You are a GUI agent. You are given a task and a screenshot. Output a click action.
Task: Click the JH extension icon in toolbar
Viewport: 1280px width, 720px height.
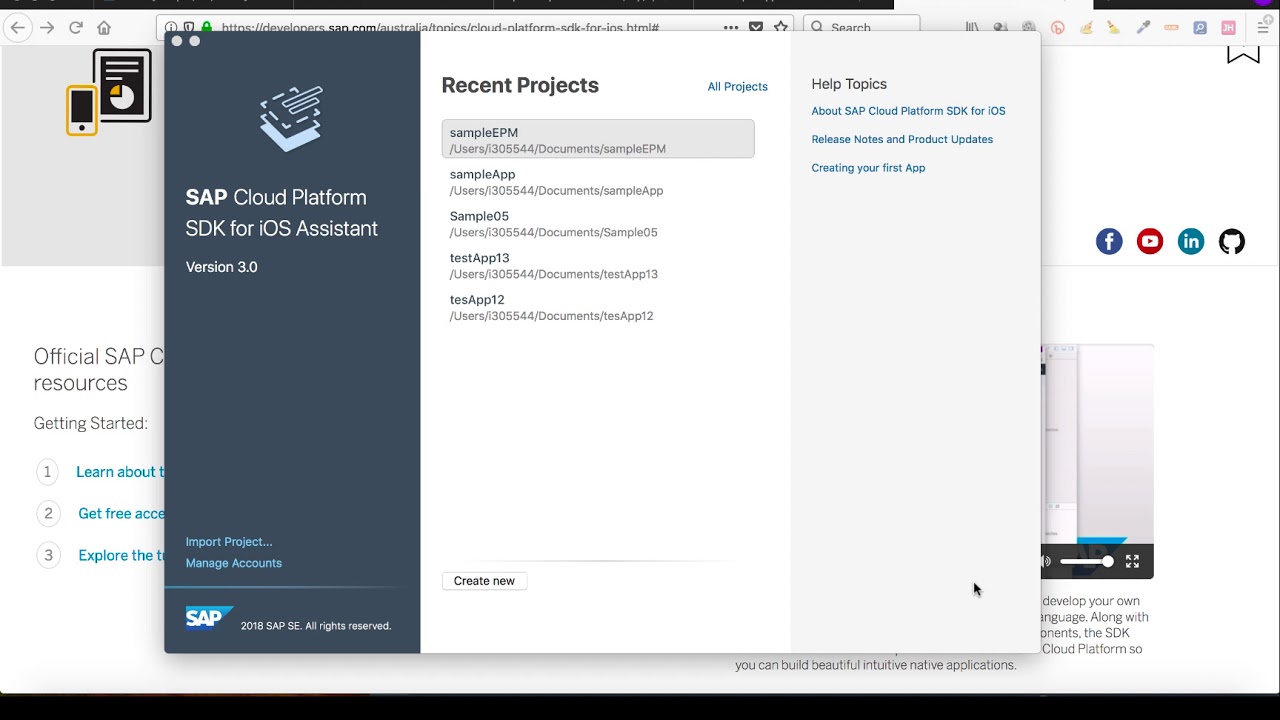click(1228, 28)
